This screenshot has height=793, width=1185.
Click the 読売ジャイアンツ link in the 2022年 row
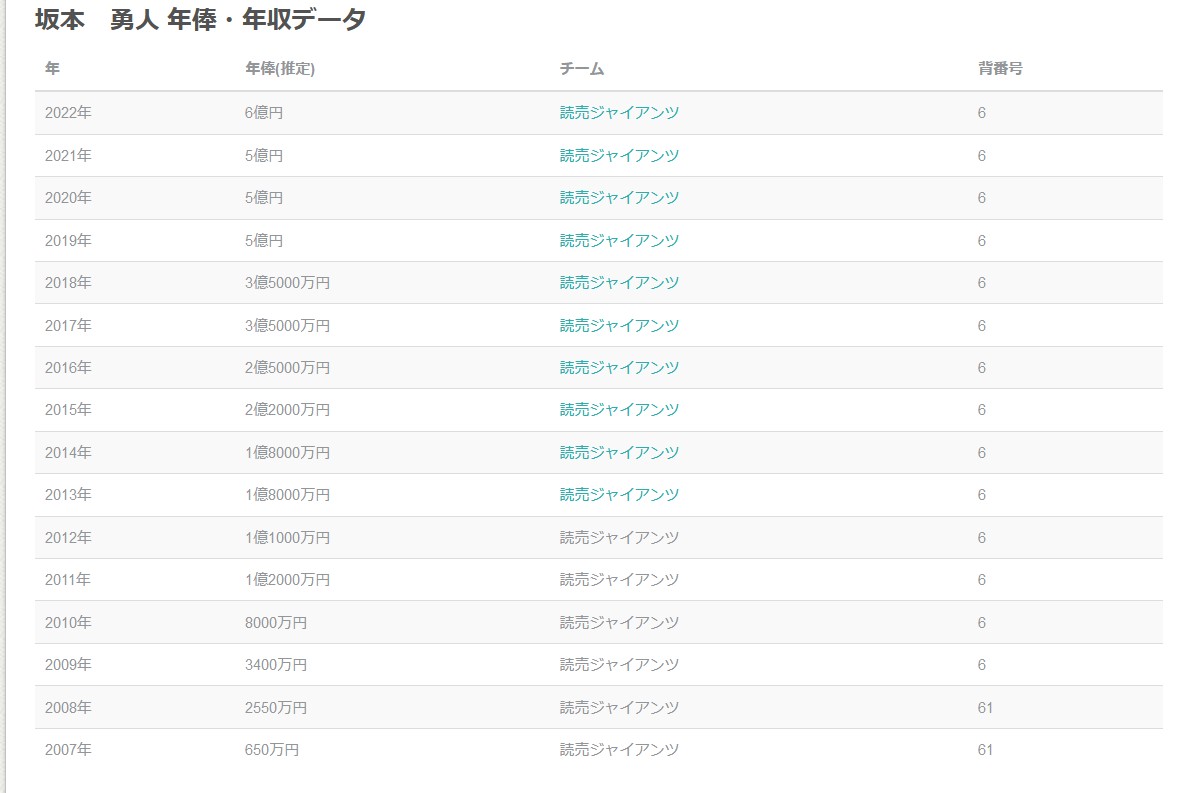coord(619,113)
